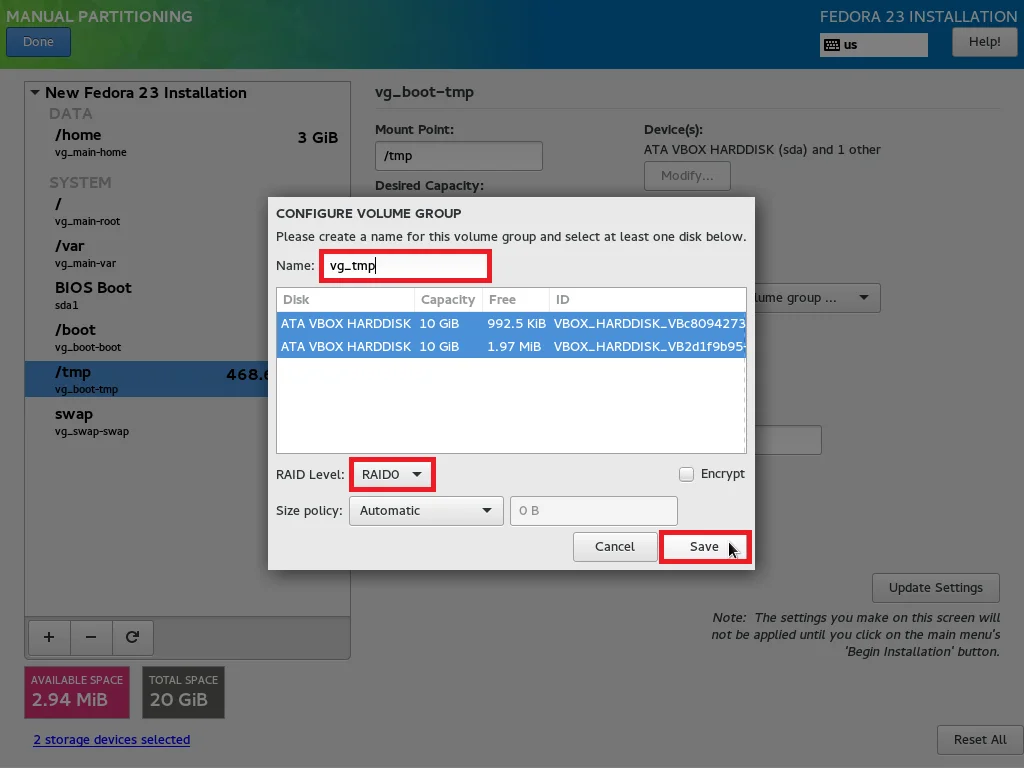Select the /tmp vg_boot-tmp entry

pyautogui.click(x=146, y=379)
